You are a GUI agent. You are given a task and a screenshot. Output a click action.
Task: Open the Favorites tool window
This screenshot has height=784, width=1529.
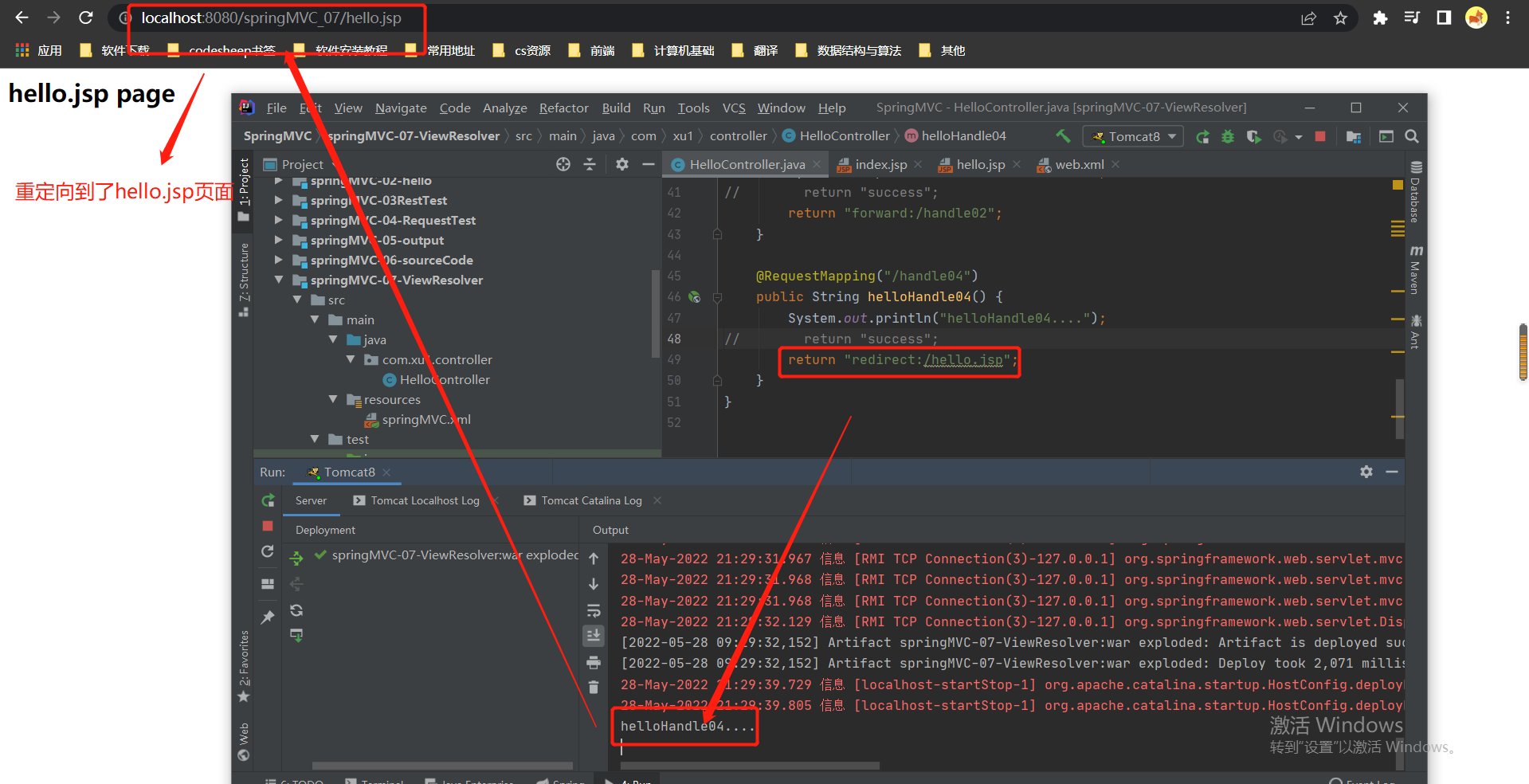244,666
